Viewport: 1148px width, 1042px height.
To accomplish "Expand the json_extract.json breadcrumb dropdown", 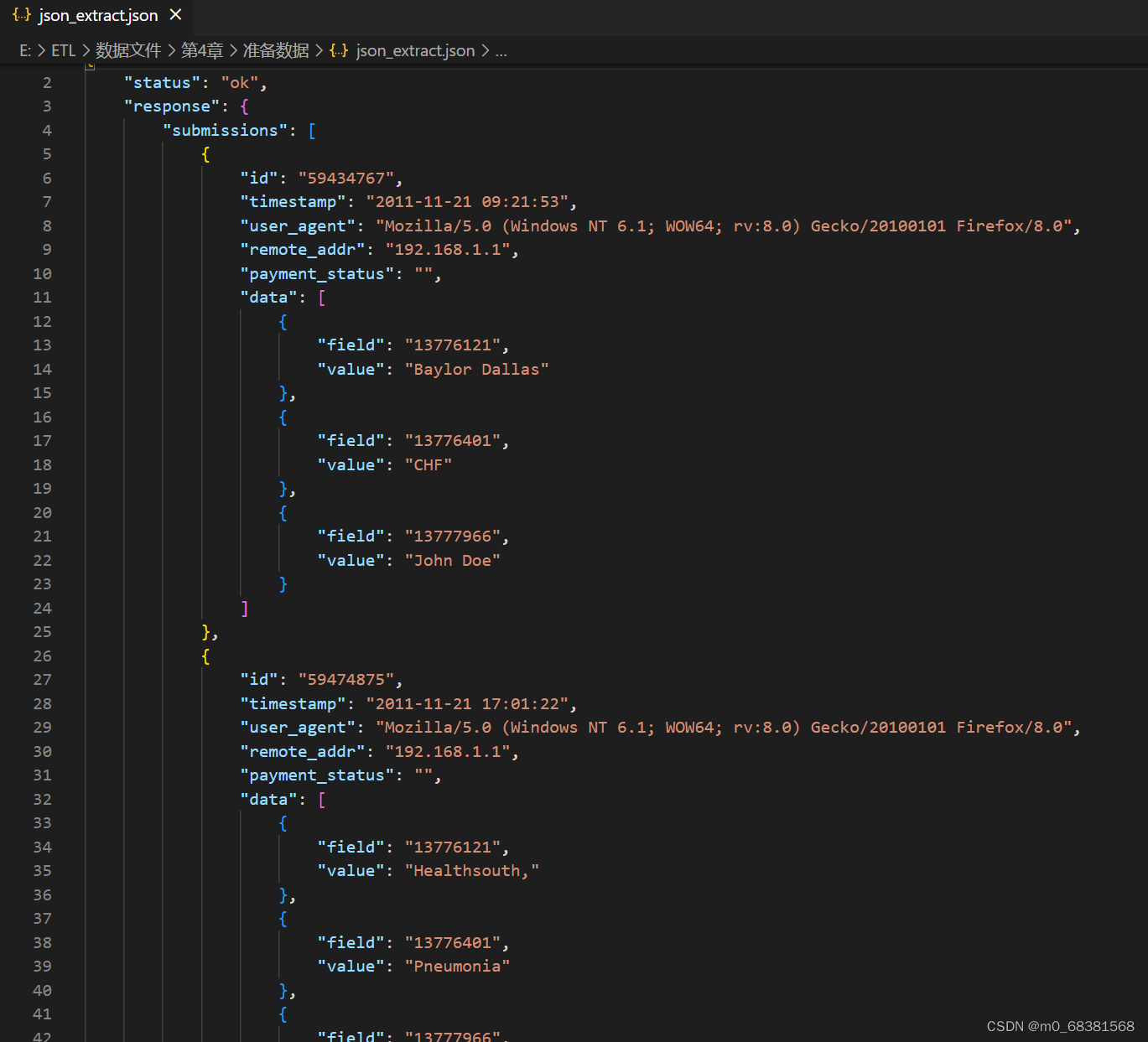I will point(415,50).
